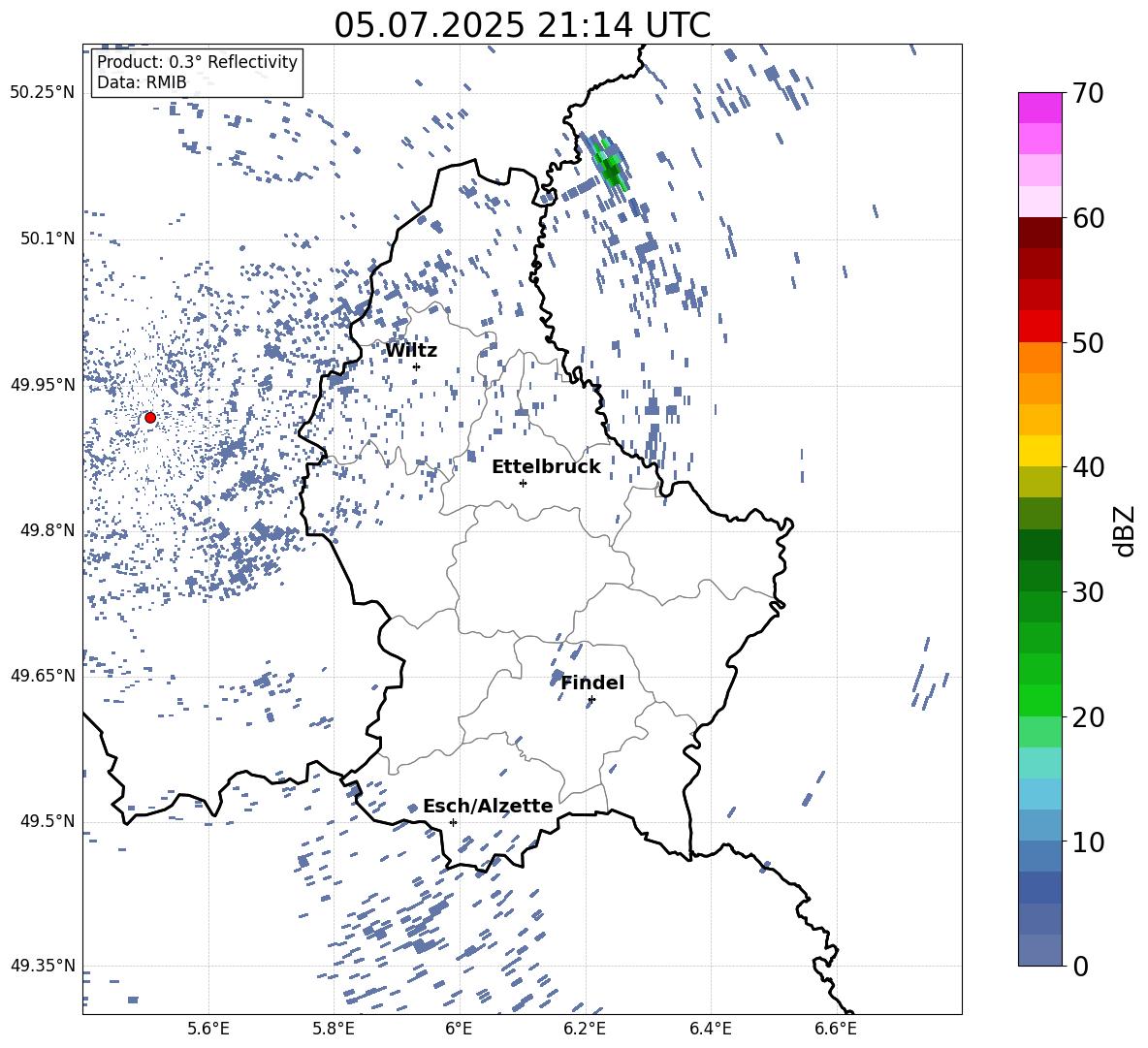Pick the slate-blue bottom colorbar segment
Image resolution: width=1148 pixels, height=1048 pixels.
click(1040, 950)
